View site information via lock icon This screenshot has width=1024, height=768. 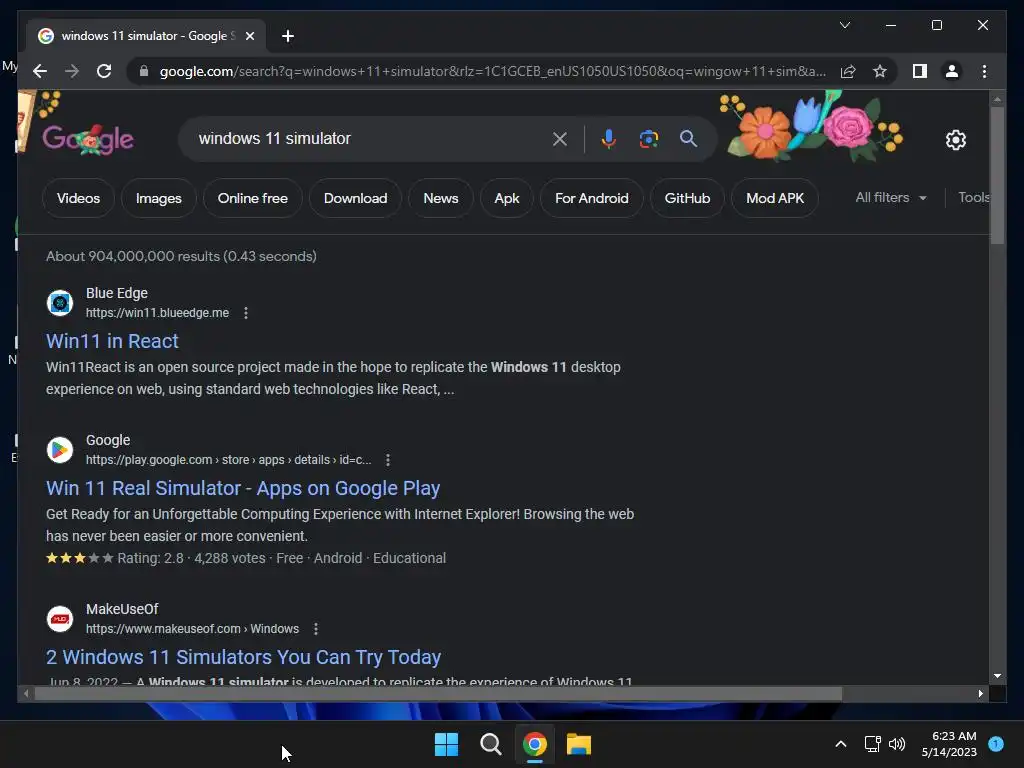pyautogui.click(x=144, y=71)
